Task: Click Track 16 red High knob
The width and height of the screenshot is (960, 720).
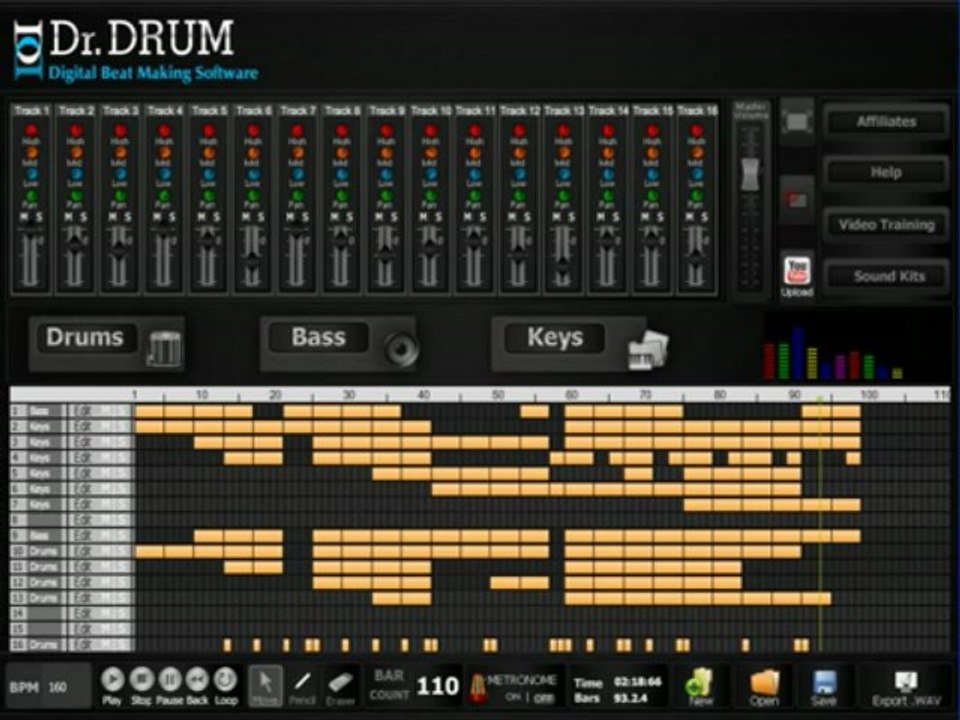Action: click(x=696, y=130)
